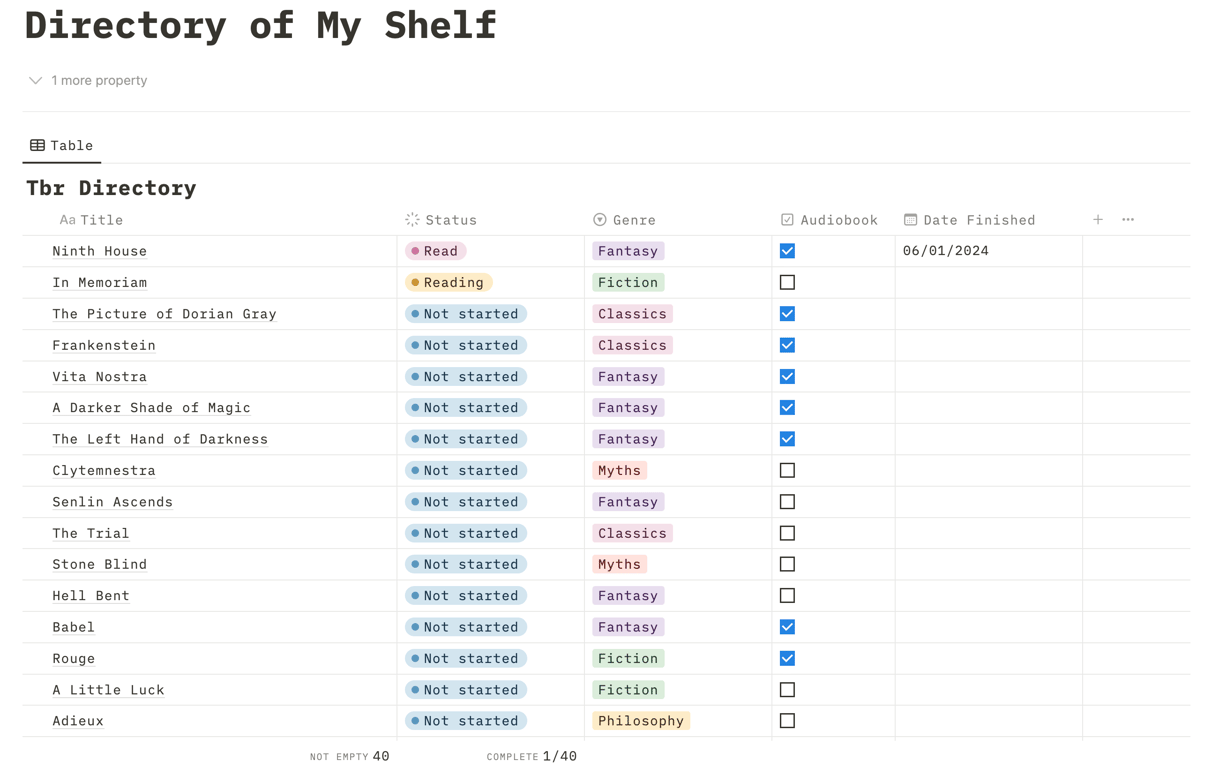1227x768 pixels.
Task: Click the Date Finished cell showing 06/01/2024
Action: click(946, 251)
